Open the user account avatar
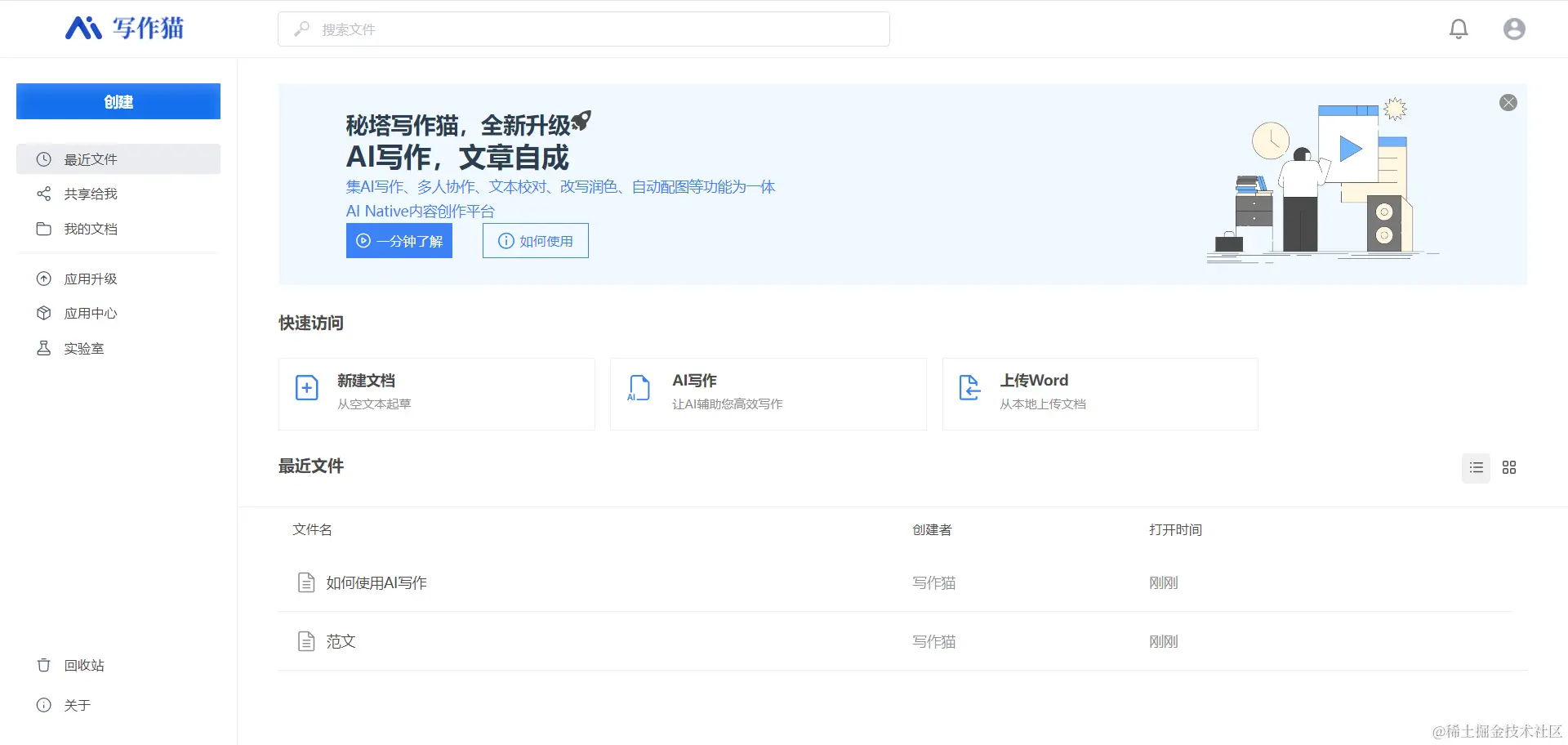Viewport: 1568px width, 745px height. click(x=1514, y=29)
